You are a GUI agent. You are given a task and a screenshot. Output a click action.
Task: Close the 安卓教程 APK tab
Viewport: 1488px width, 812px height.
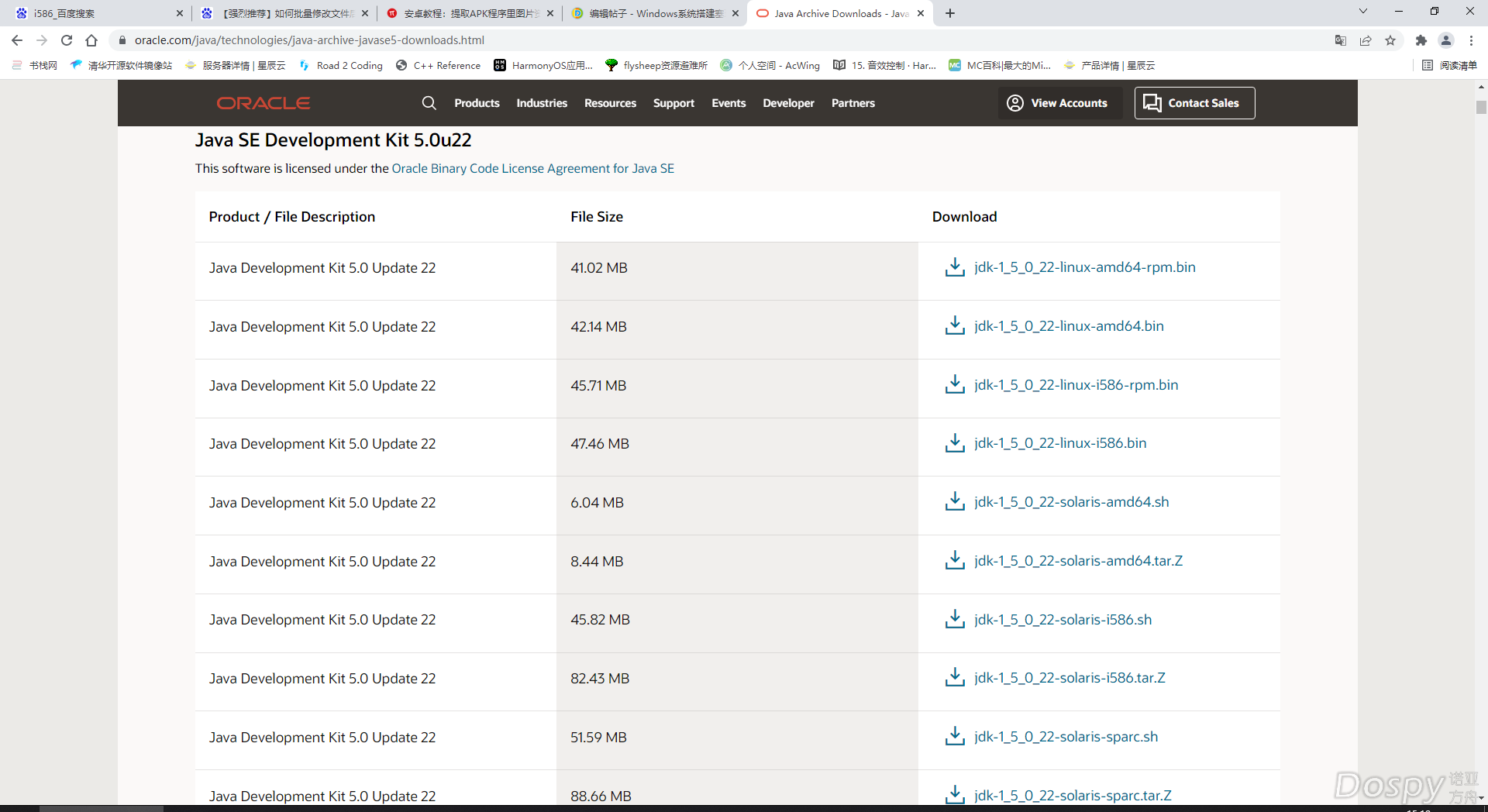tap(550, 13)
